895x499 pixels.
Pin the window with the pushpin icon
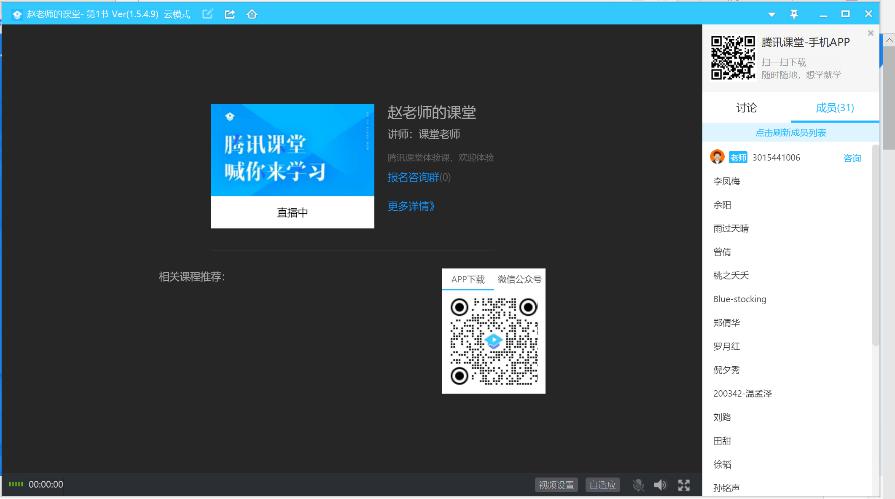click(x=794, y=14)
